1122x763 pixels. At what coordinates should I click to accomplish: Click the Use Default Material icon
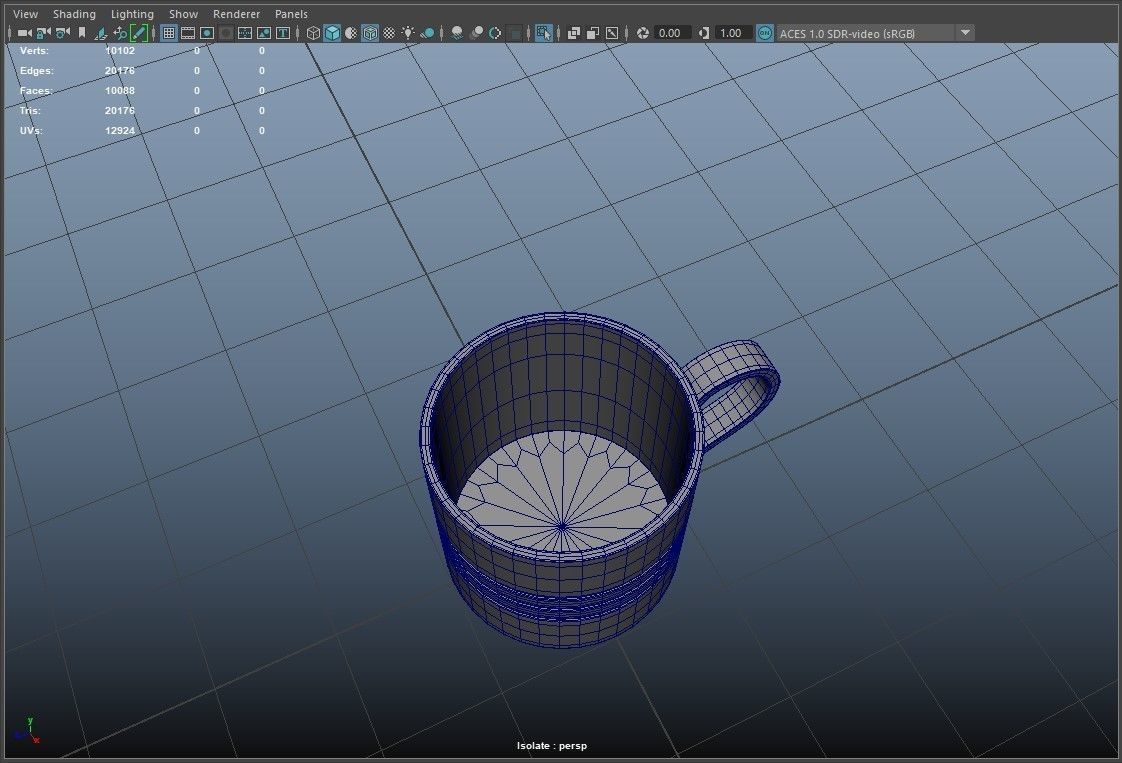(x=351, y=33)
